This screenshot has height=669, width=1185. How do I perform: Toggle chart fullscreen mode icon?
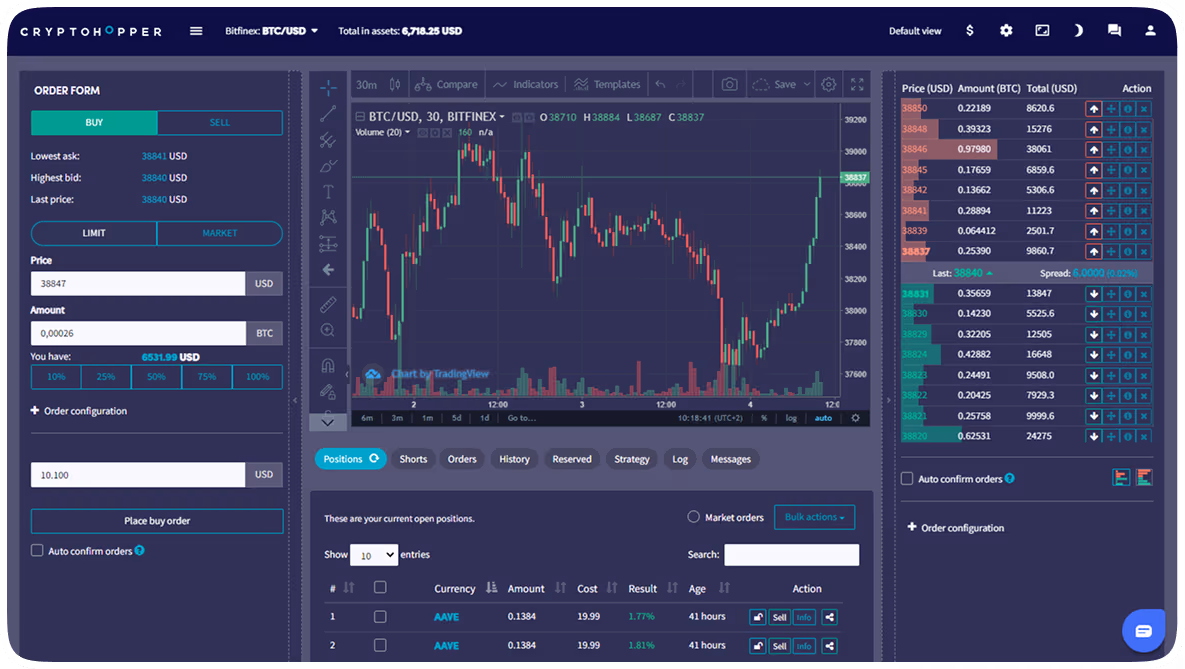point(857,85)
